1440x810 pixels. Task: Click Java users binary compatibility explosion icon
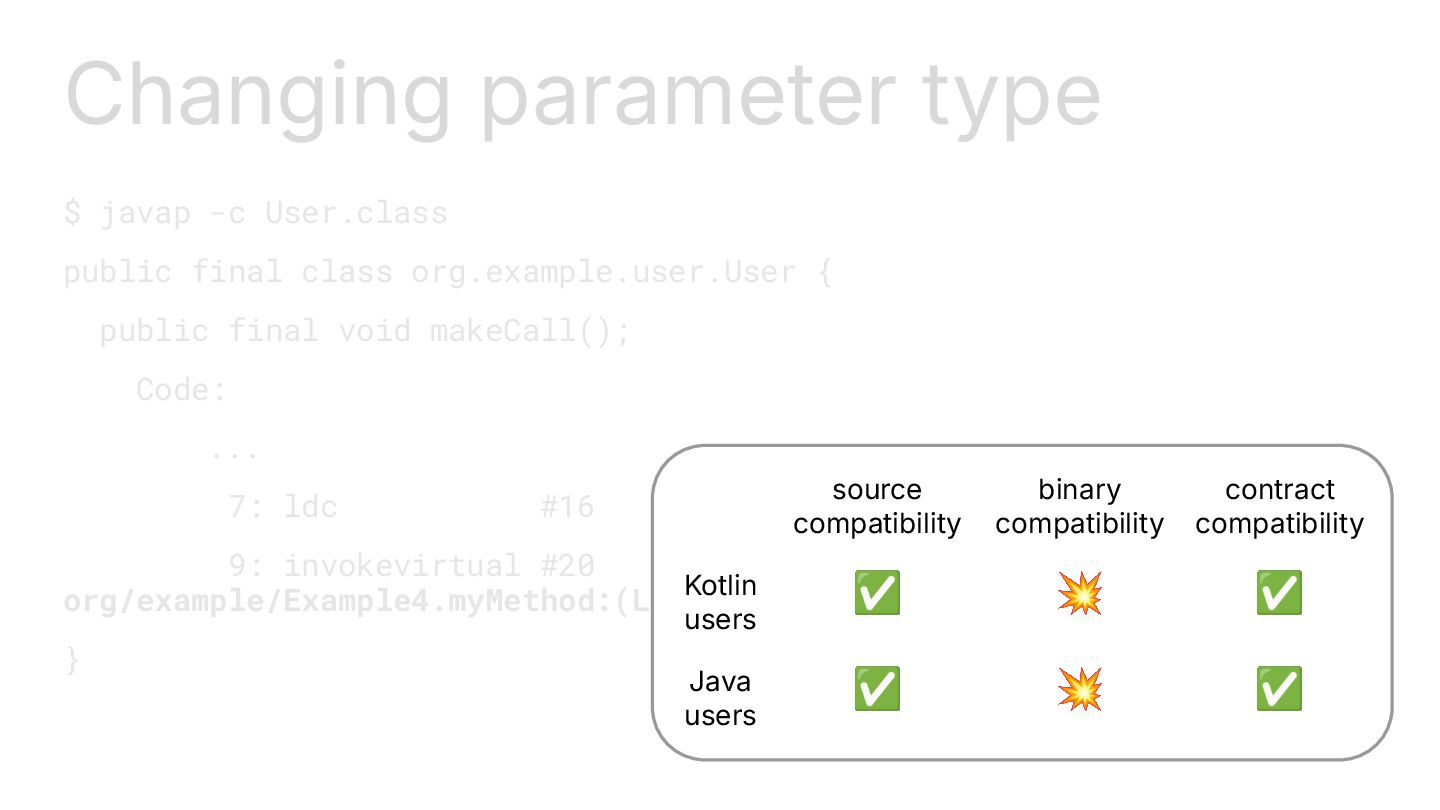tap(1079, 689)
